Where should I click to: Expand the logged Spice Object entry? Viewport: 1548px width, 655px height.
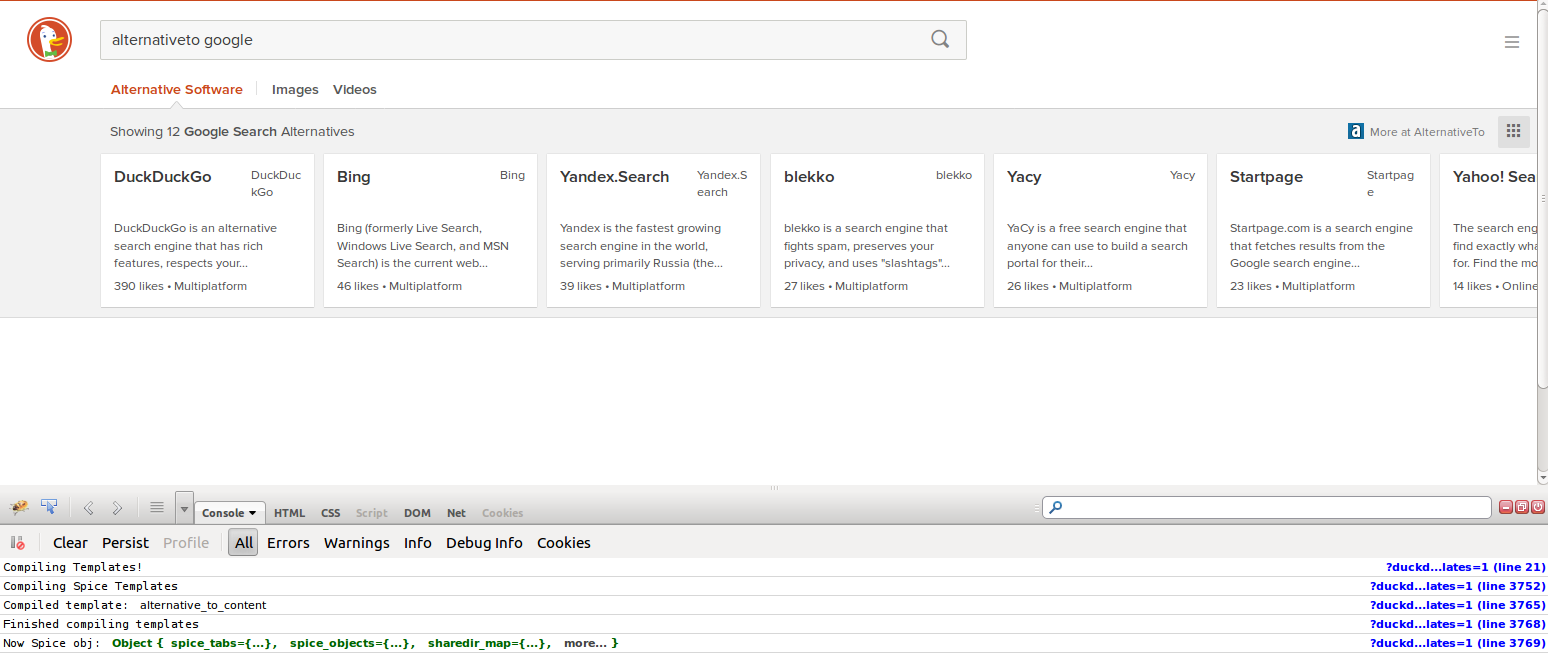click(365, 643)
